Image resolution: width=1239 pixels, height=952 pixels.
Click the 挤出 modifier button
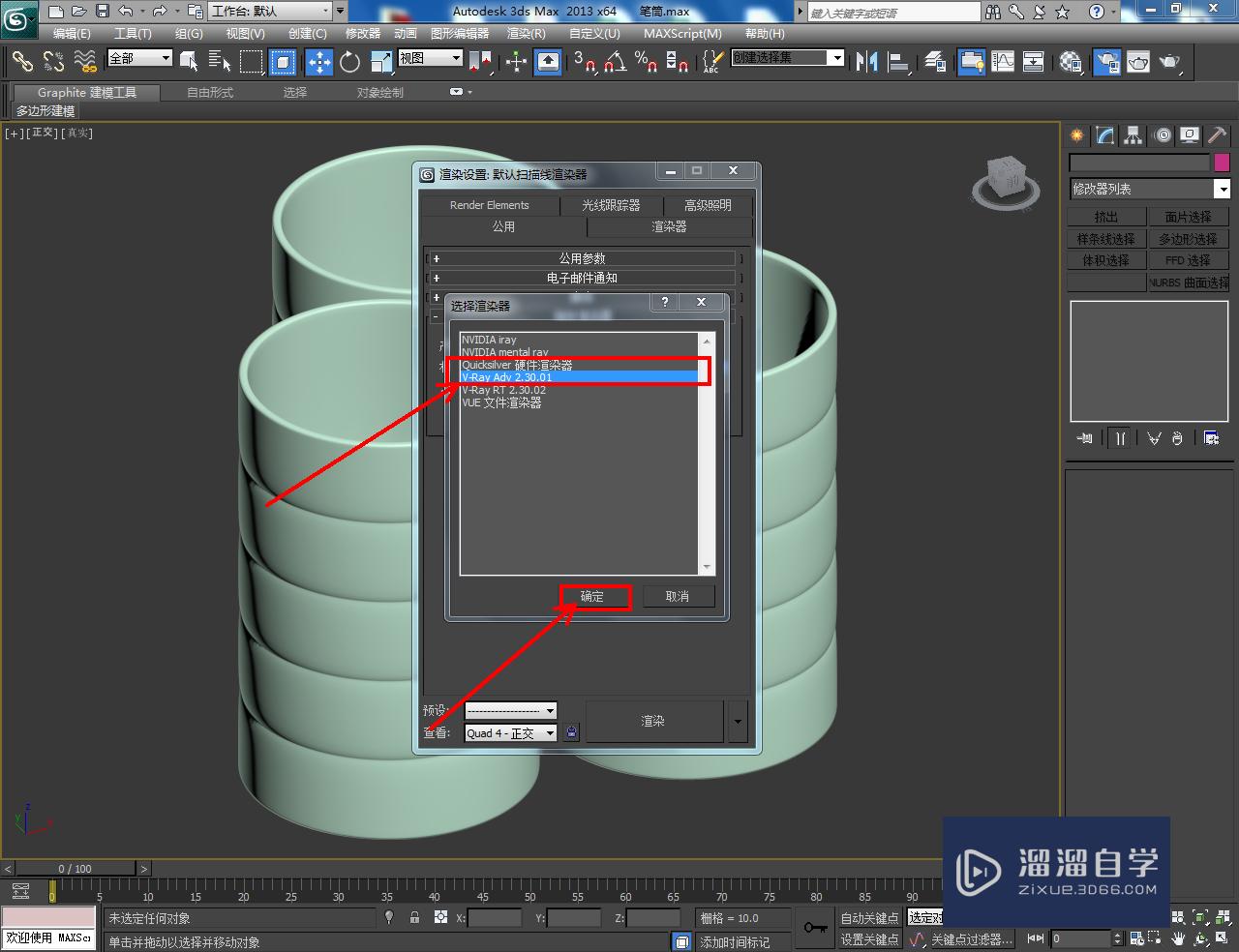pos(1106,217)
